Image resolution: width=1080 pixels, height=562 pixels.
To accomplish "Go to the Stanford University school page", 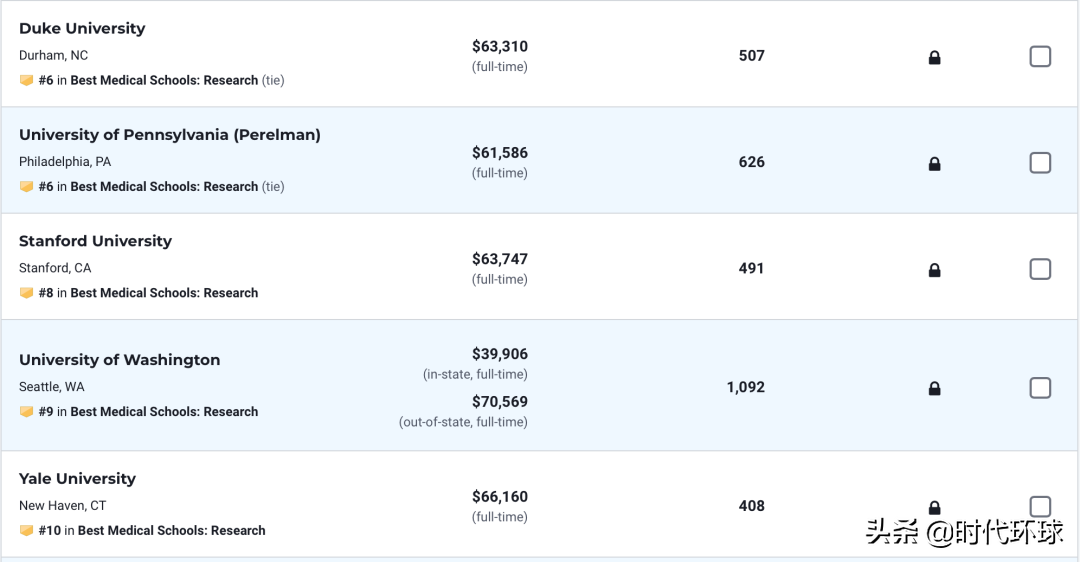I will (x=95, y=241).
